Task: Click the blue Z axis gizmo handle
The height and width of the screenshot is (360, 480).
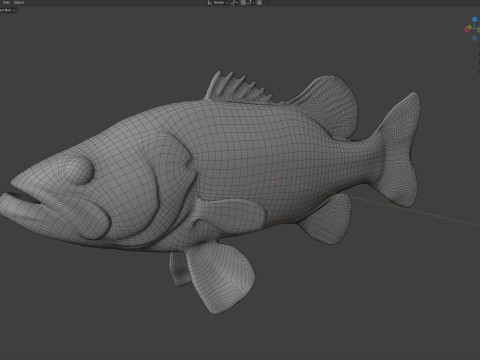Action: 474,19
